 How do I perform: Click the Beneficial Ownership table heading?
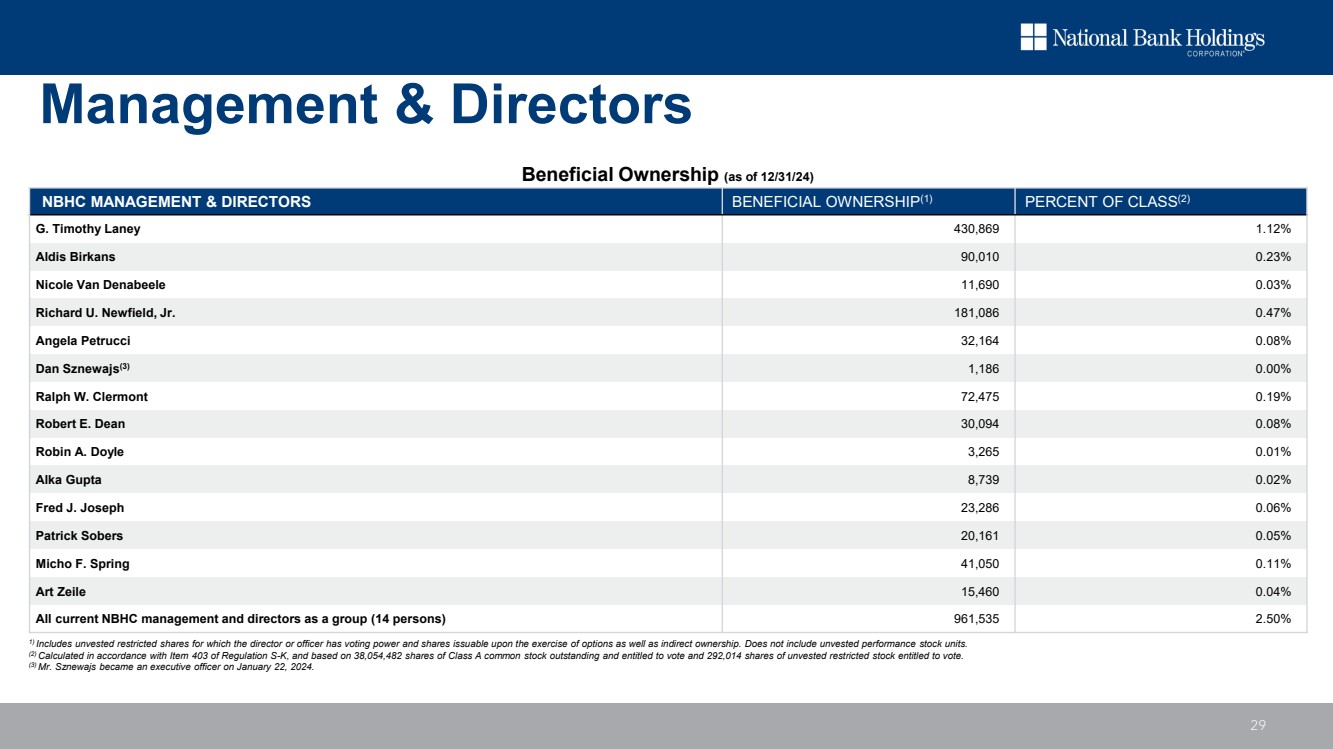tap(669, 175)
